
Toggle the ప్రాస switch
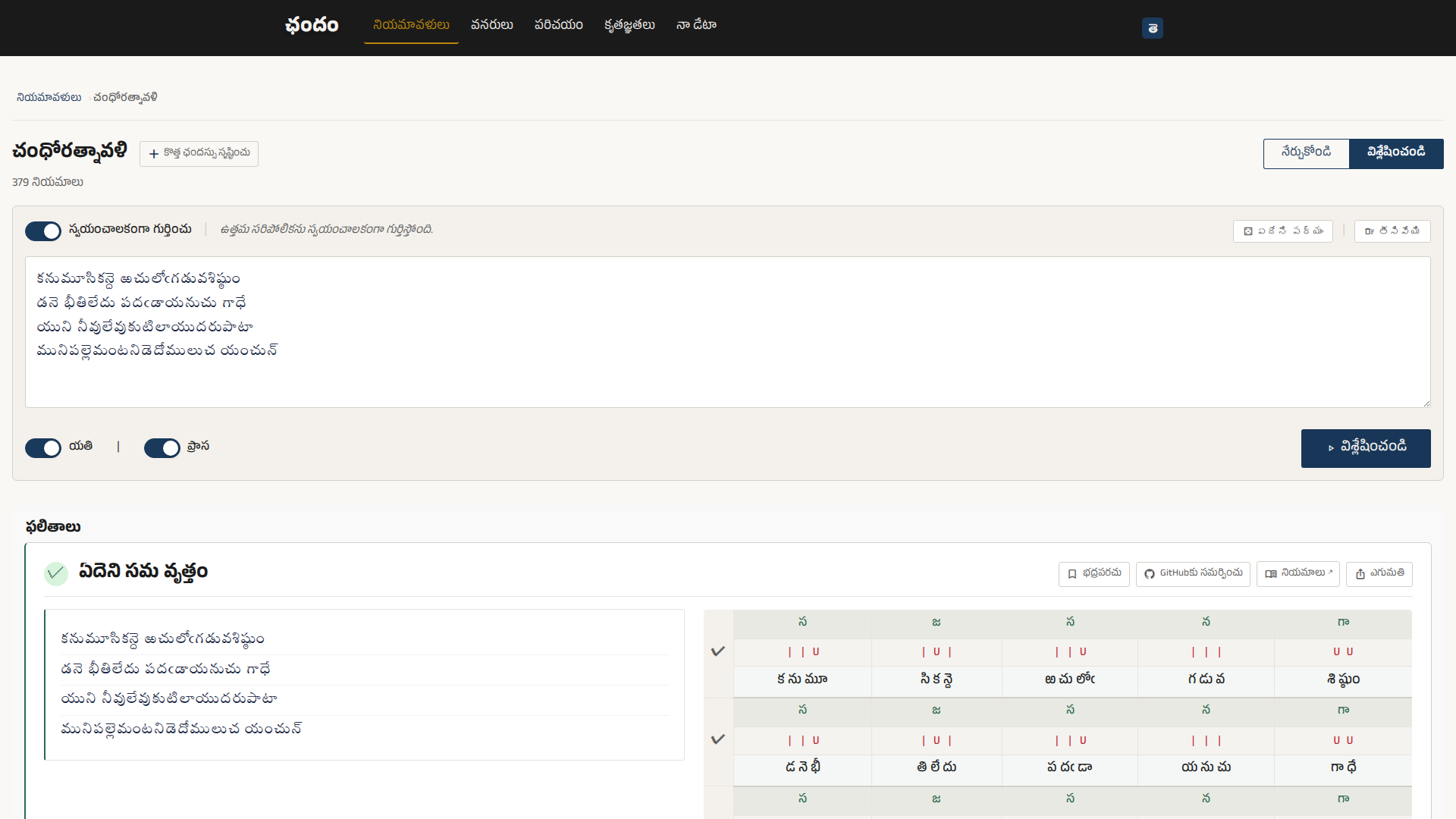(x=162, y=448)
